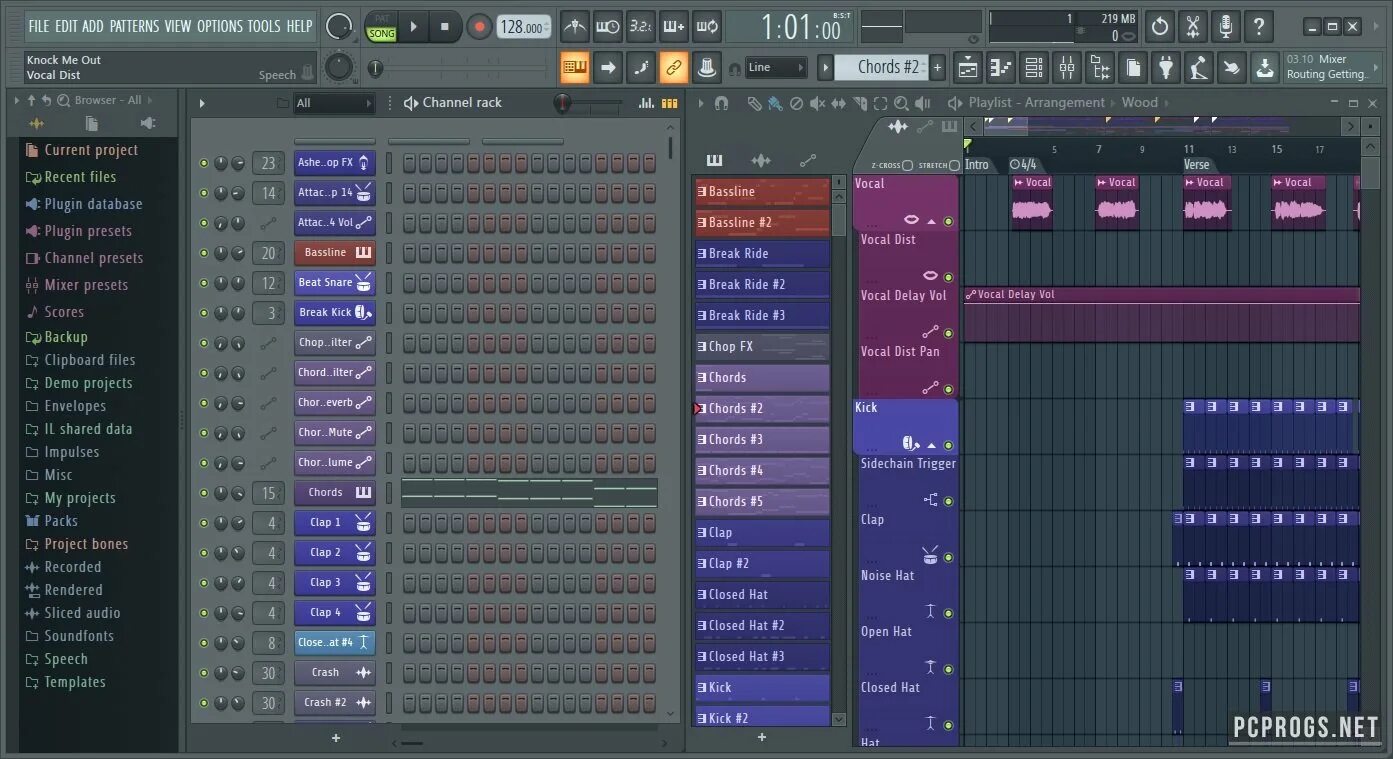Select the Slice tool in Playlist
The image size is (1393, 759).
click(x=859, y=103)
